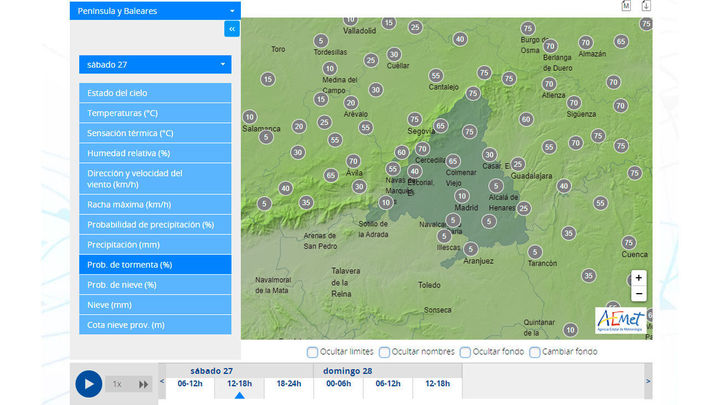Open the Península y Baleares region dropdown
The image size is (720, 405).
pos(155,11)
